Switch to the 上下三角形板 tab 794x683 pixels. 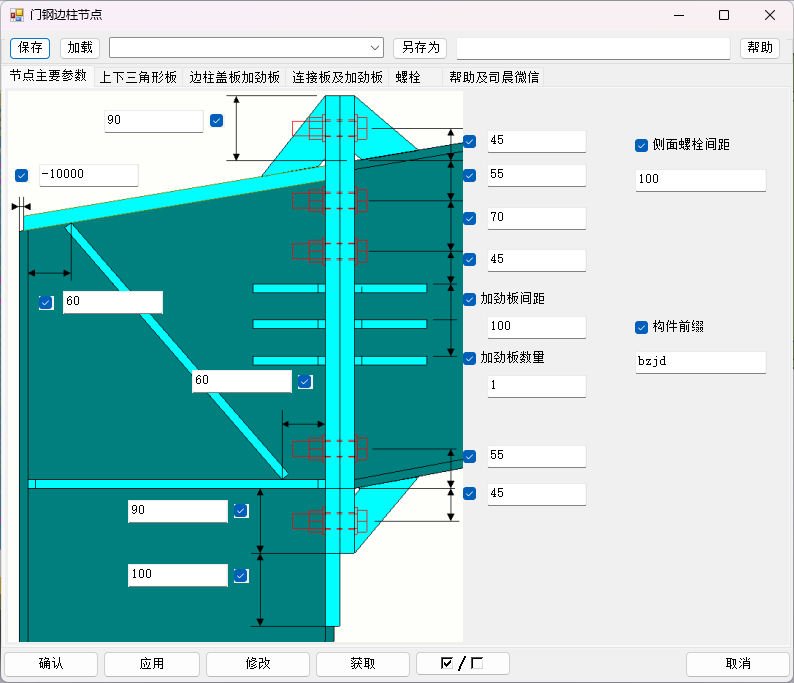[138, 77]
